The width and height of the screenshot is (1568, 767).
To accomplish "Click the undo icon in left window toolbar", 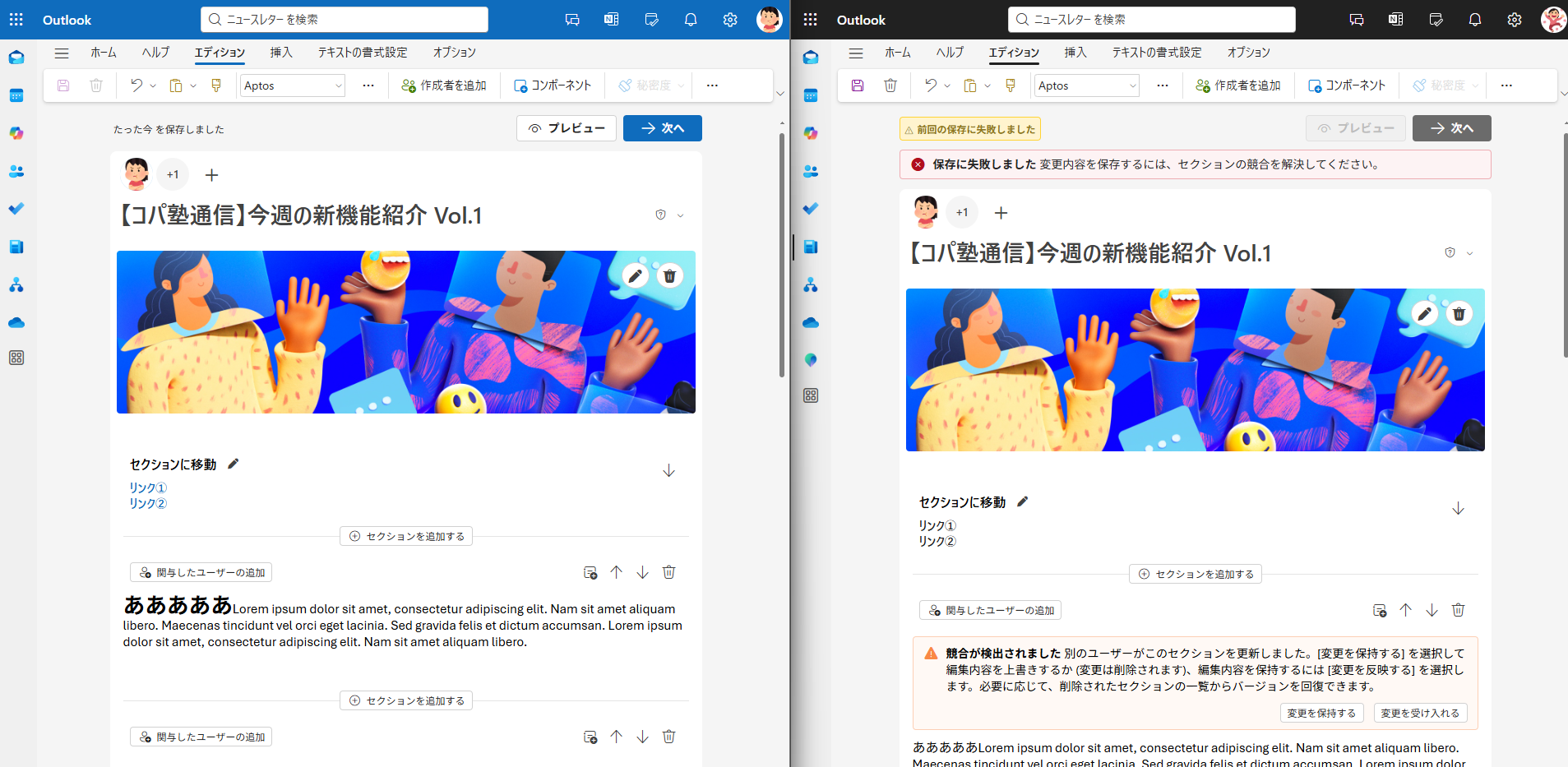I will coord(136,85).
